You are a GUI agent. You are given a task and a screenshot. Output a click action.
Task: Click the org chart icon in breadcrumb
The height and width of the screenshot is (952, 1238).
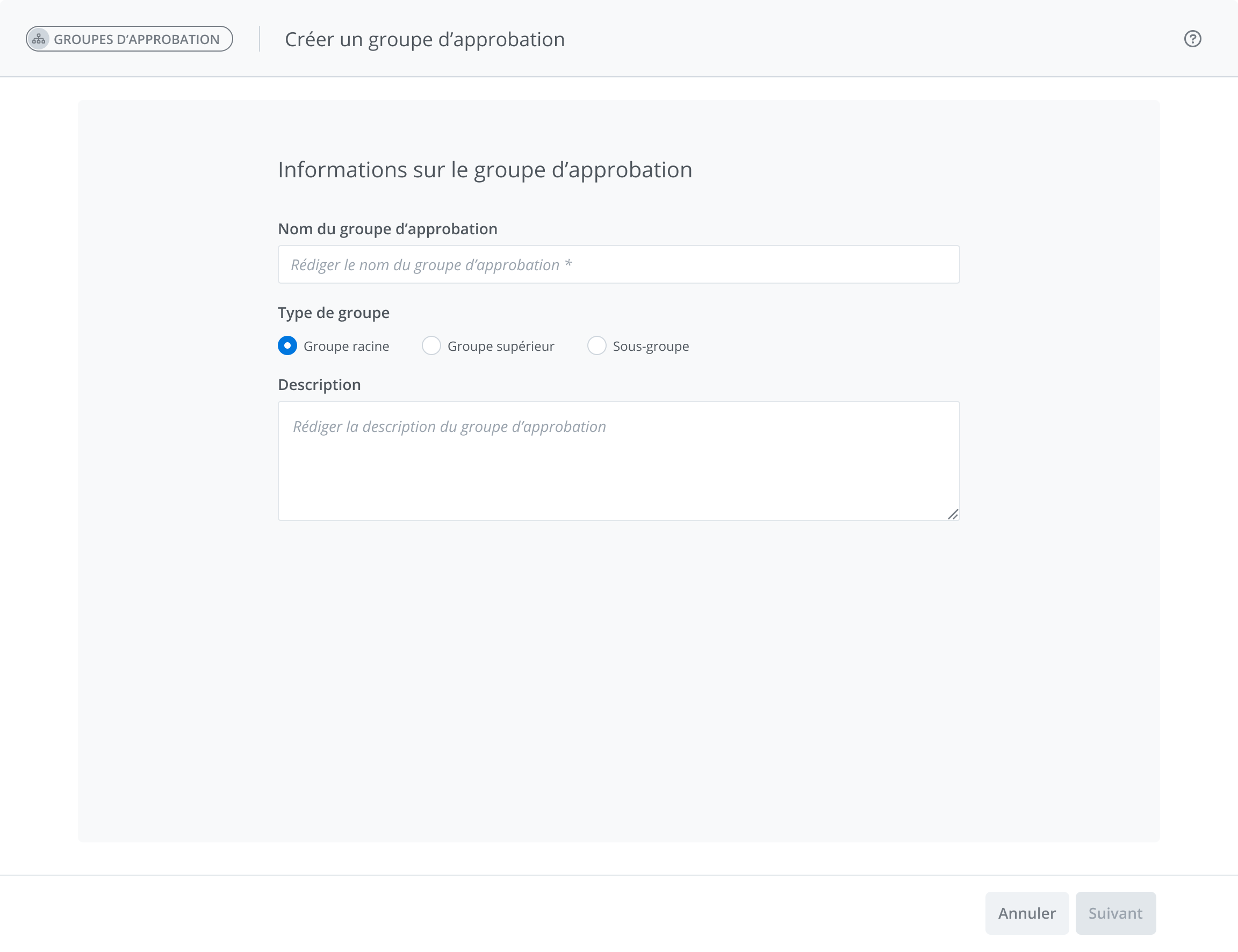point(39,39)
